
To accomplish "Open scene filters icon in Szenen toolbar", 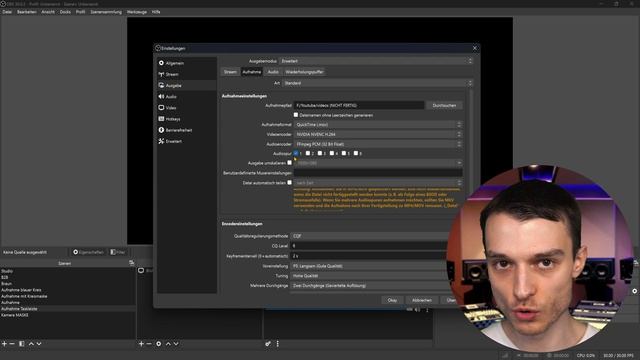I will coord(22,344).
